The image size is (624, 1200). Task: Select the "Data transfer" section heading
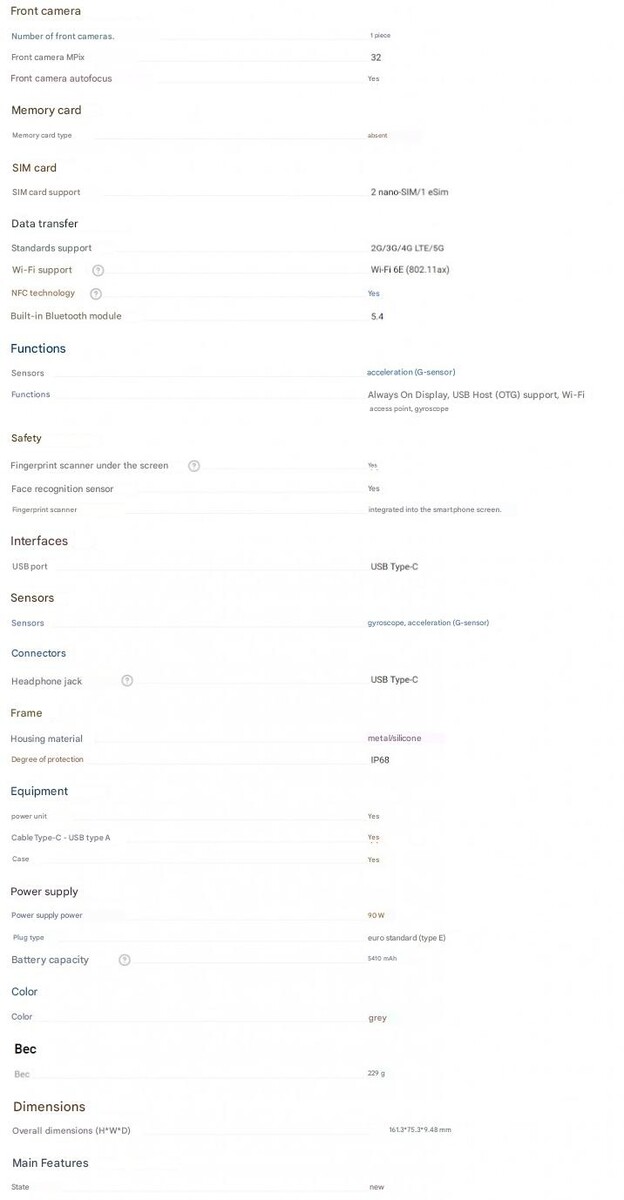pyautogui.click(x=44, y=224)
